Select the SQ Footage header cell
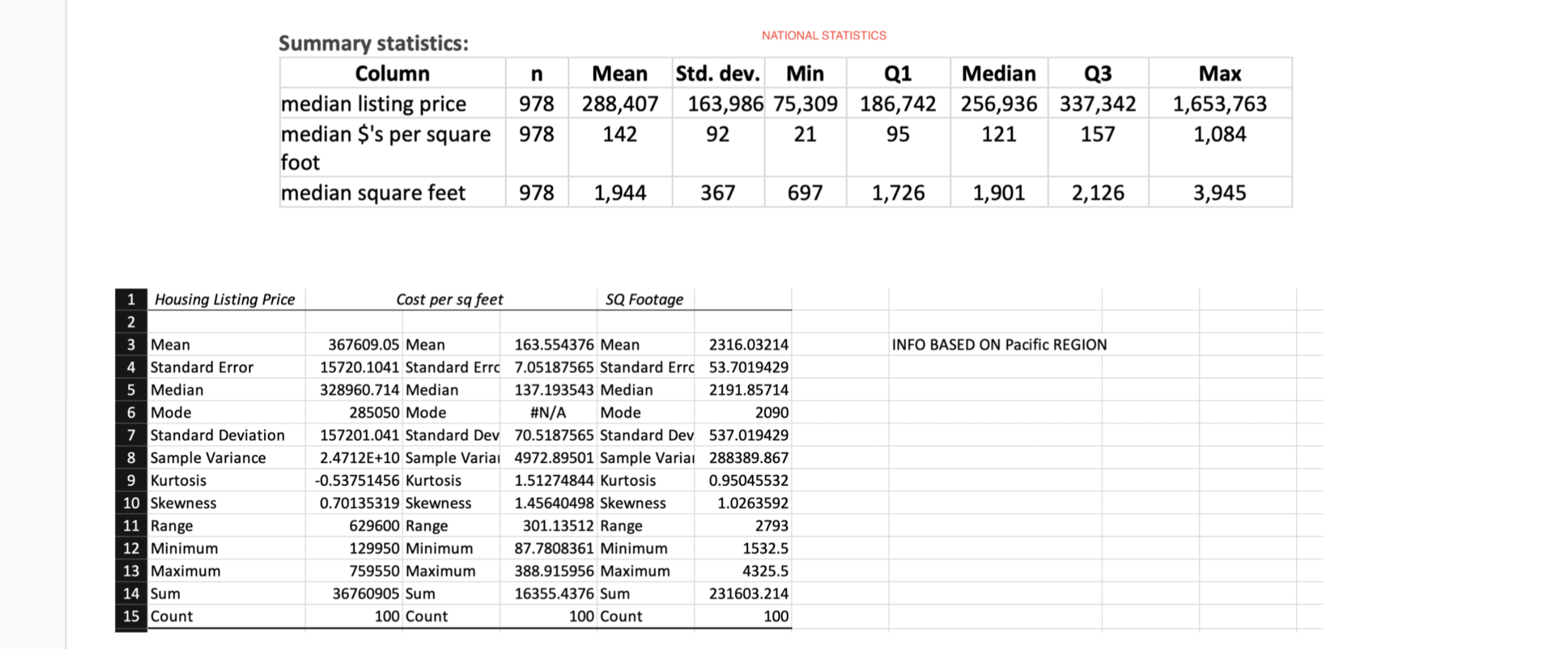The height and width of the screenshot is (649, 1568). tap(645, 299)
